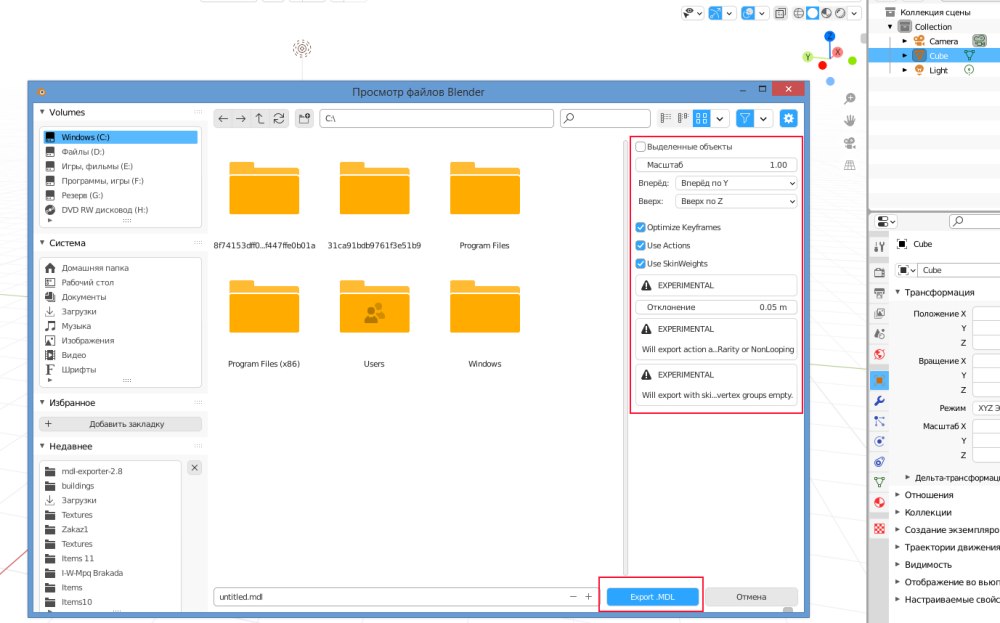The image size is (1000, 623).
Task: Select DVD RW дисковод (H:) volume
Action: 120,210
